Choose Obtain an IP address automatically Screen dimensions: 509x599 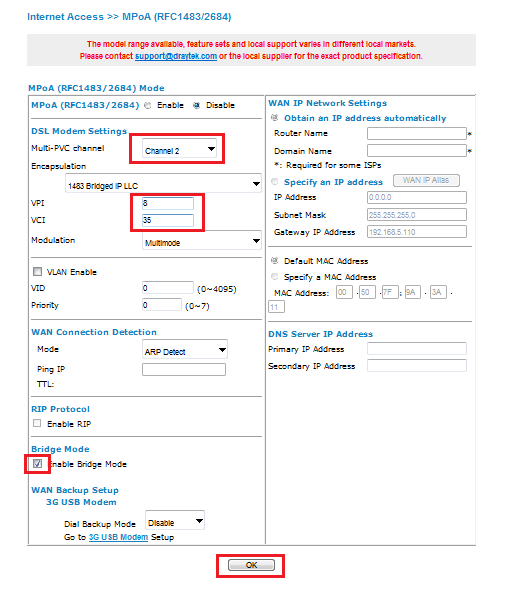click(x=274, y=118)
